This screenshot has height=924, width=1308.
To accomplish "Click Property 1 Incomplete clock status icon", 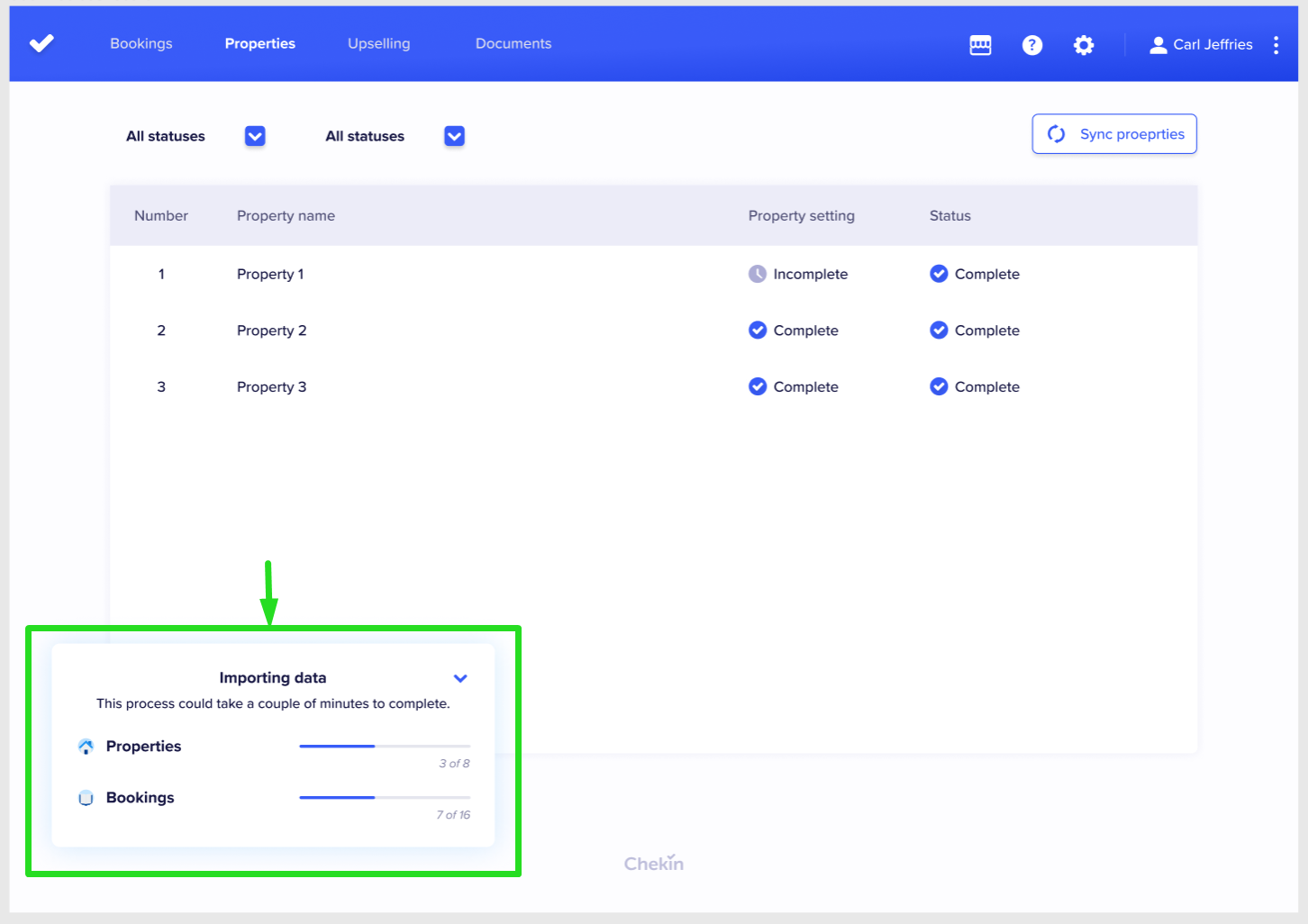I will tap(758, 274).
